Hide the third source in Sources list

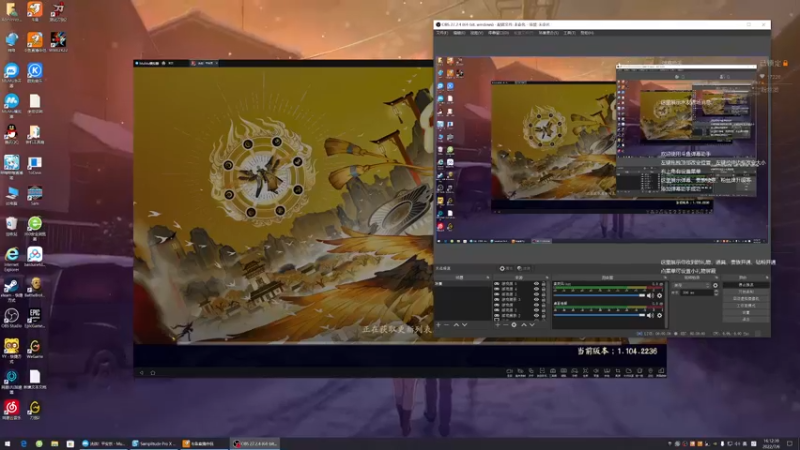[x=536, y=294]
